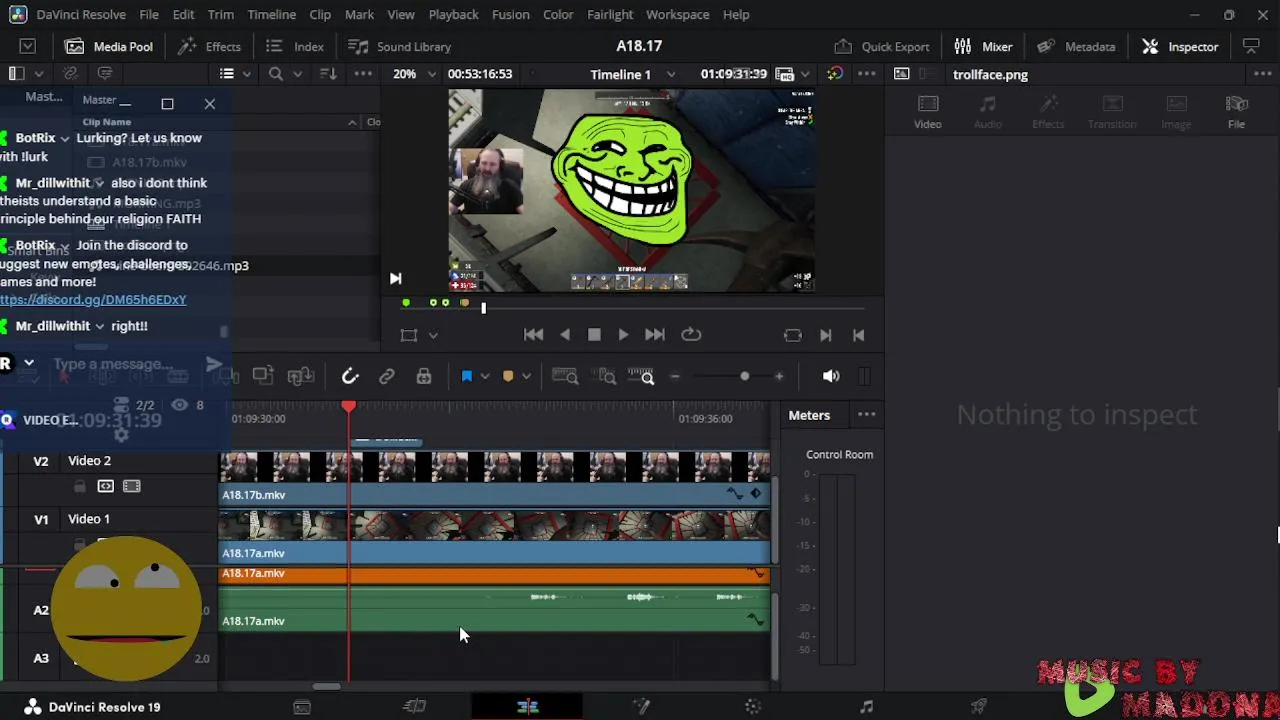Screen dimensions: 1280x720
Task: Open the bin list panel dropdown
Action: click(x=39, y=74)
